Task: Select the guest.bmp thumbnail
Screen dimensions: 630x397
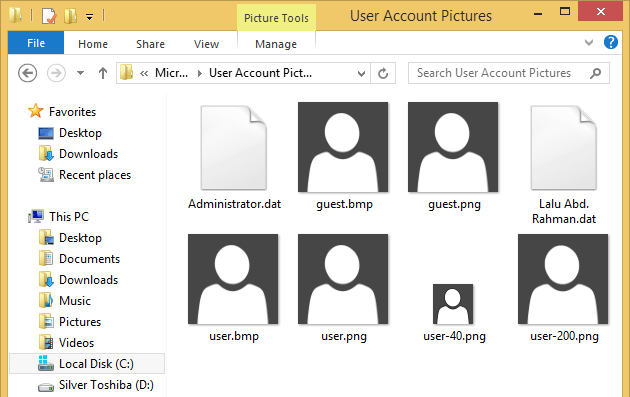Action: point(343,147)
